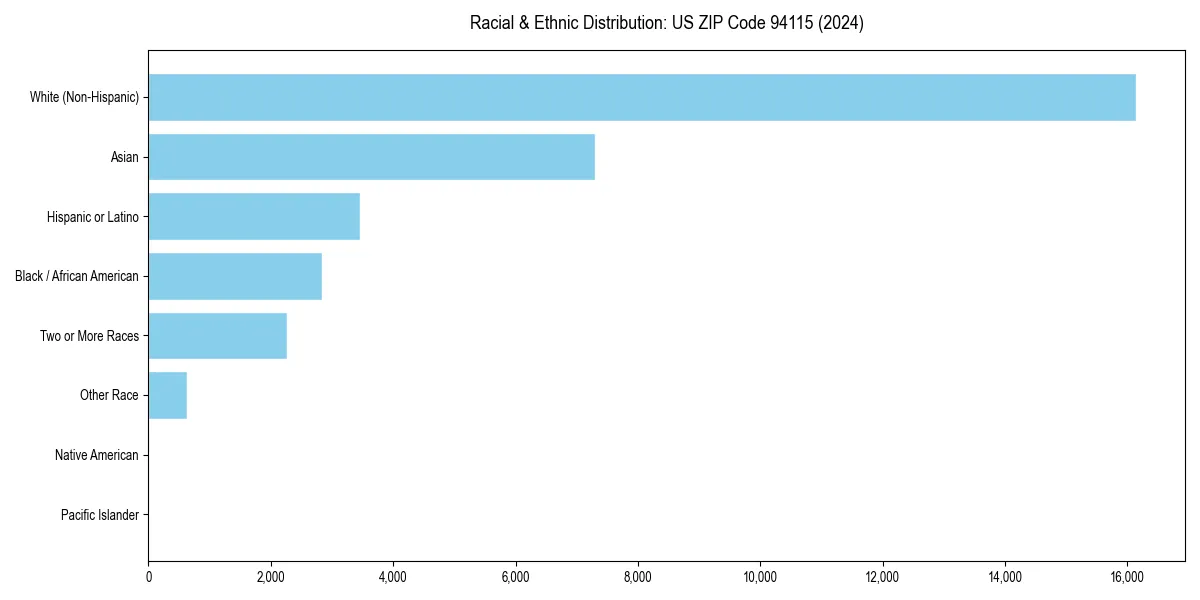Select the Asian population bar
Image resolution: width=1200 pixels, height=600 pixels.
click(370, 157)
